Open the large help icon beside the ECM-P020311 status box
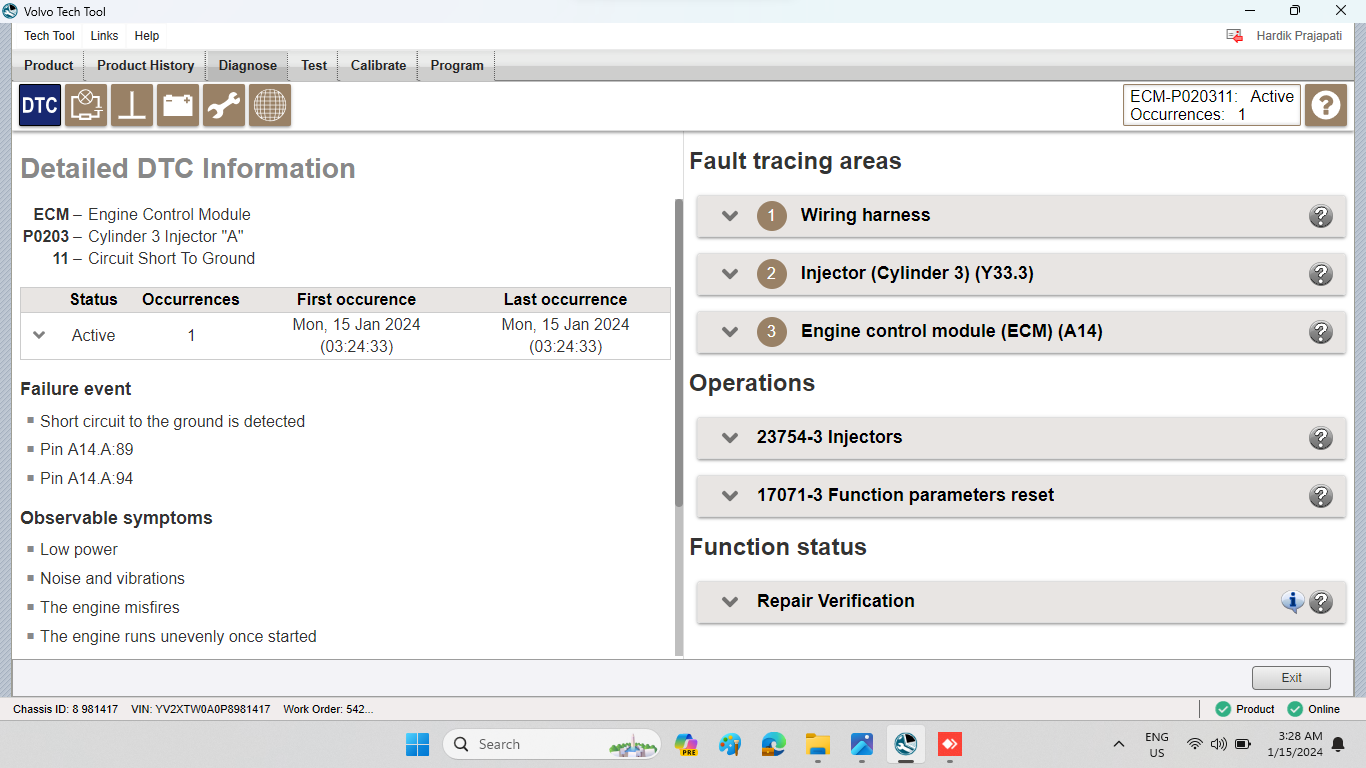This screenshot has height=768, width=1366. point(1326,105)
